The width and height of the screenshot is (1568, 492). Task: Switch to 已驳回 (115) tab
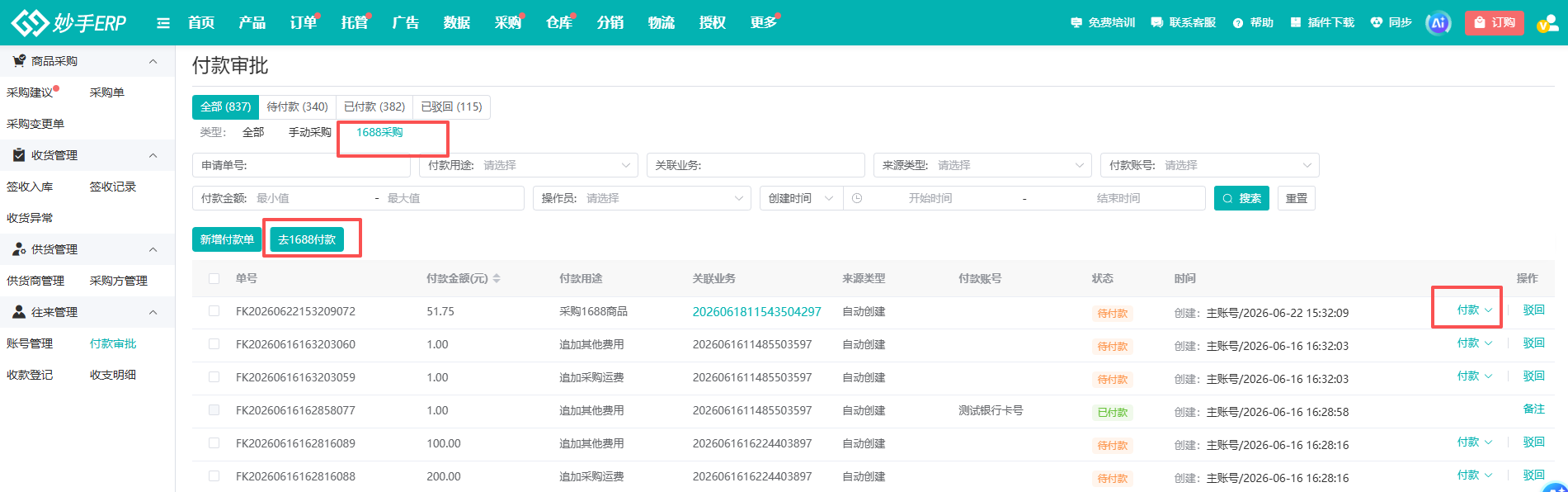pos(451,106)
